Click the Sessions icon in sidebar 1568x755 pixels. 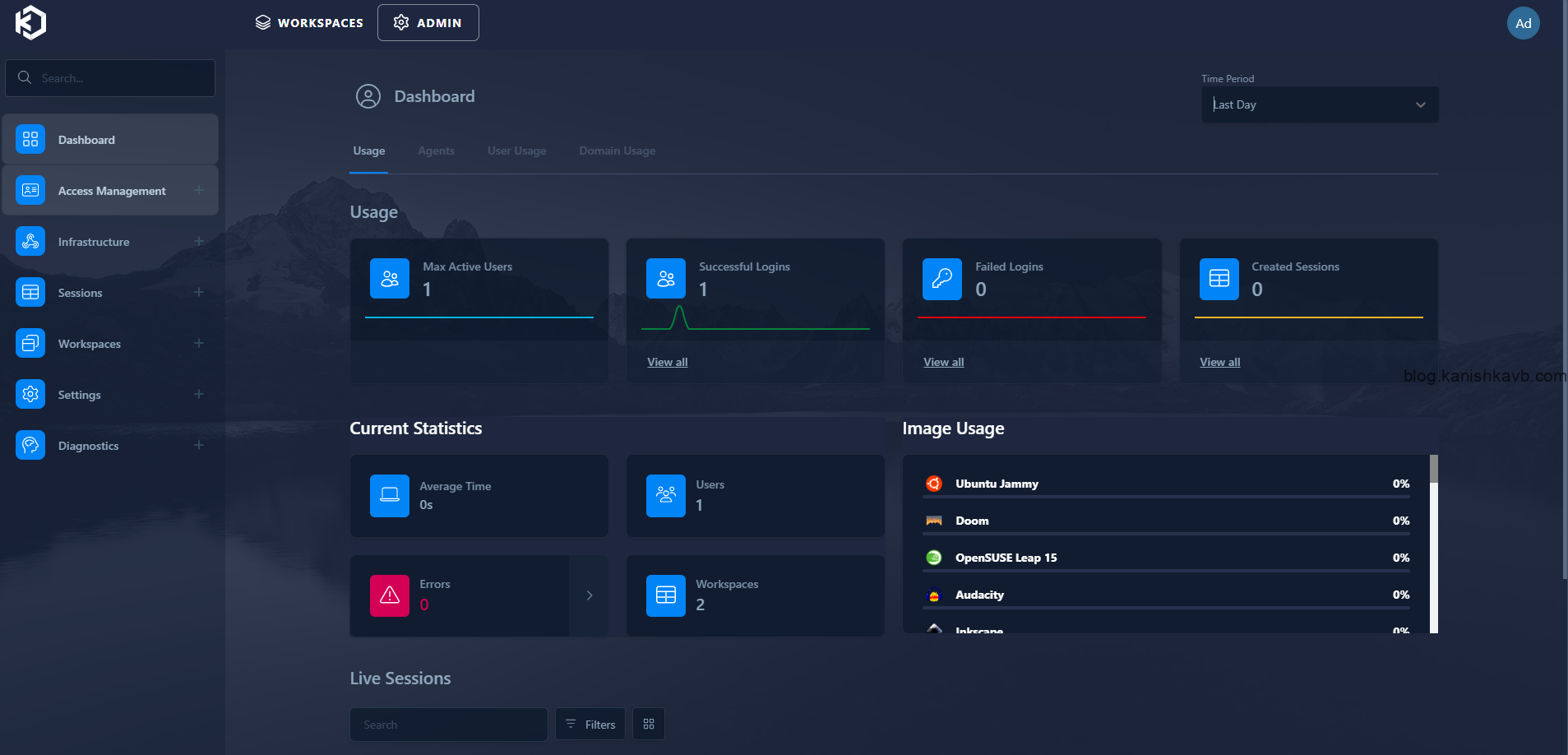[x=30, y=292]
